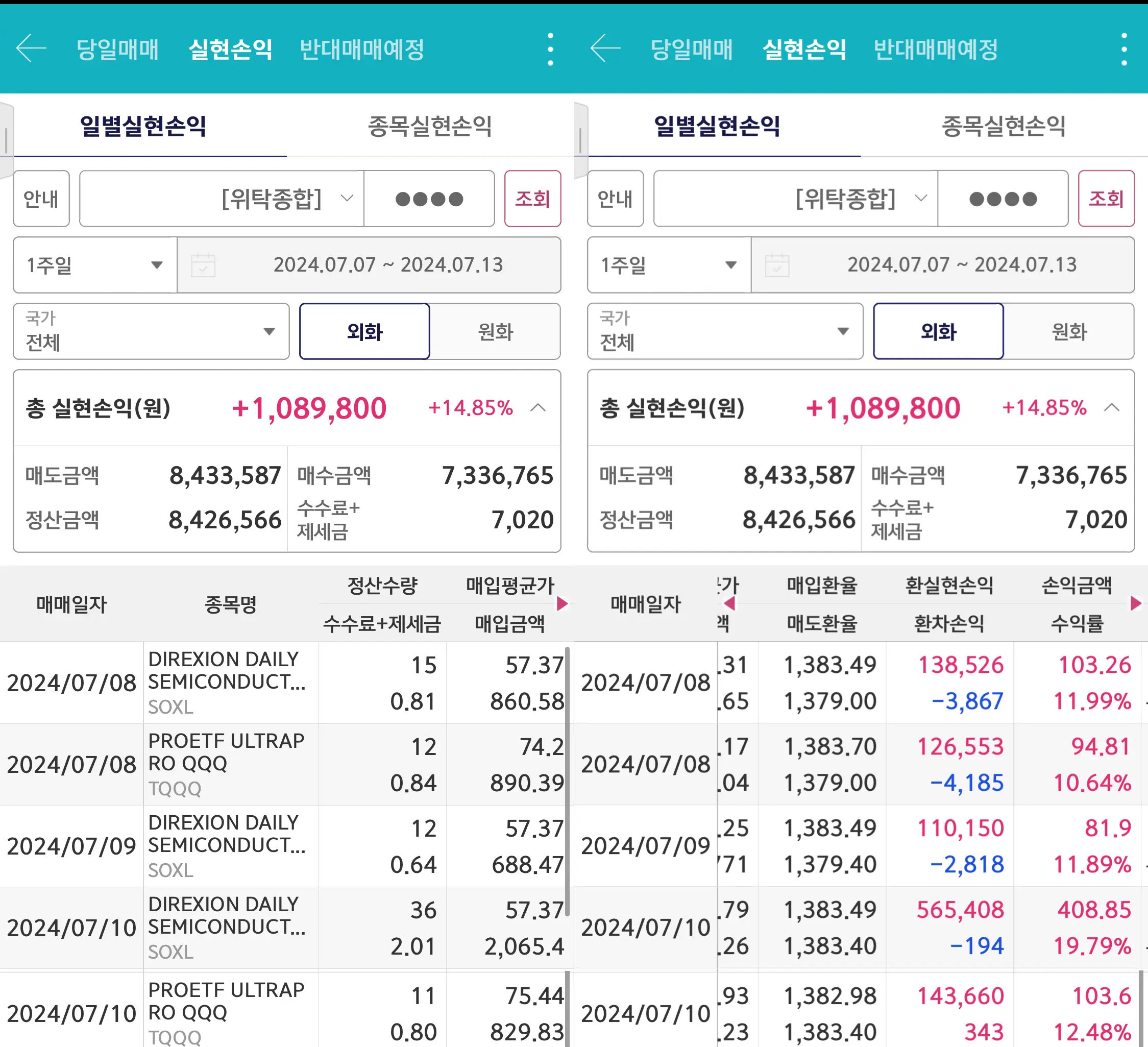Switch to 반대매매예정 tab in left panel
1148x1047 pixels.
[x=362, y=50]
